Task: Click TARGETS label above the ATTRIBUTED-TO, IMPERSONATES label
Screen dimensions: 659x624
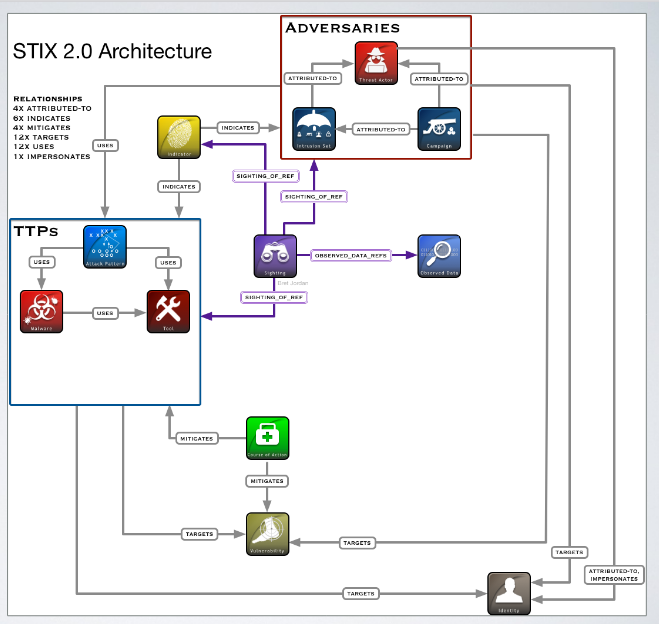Action: click(x=569, y=552)
